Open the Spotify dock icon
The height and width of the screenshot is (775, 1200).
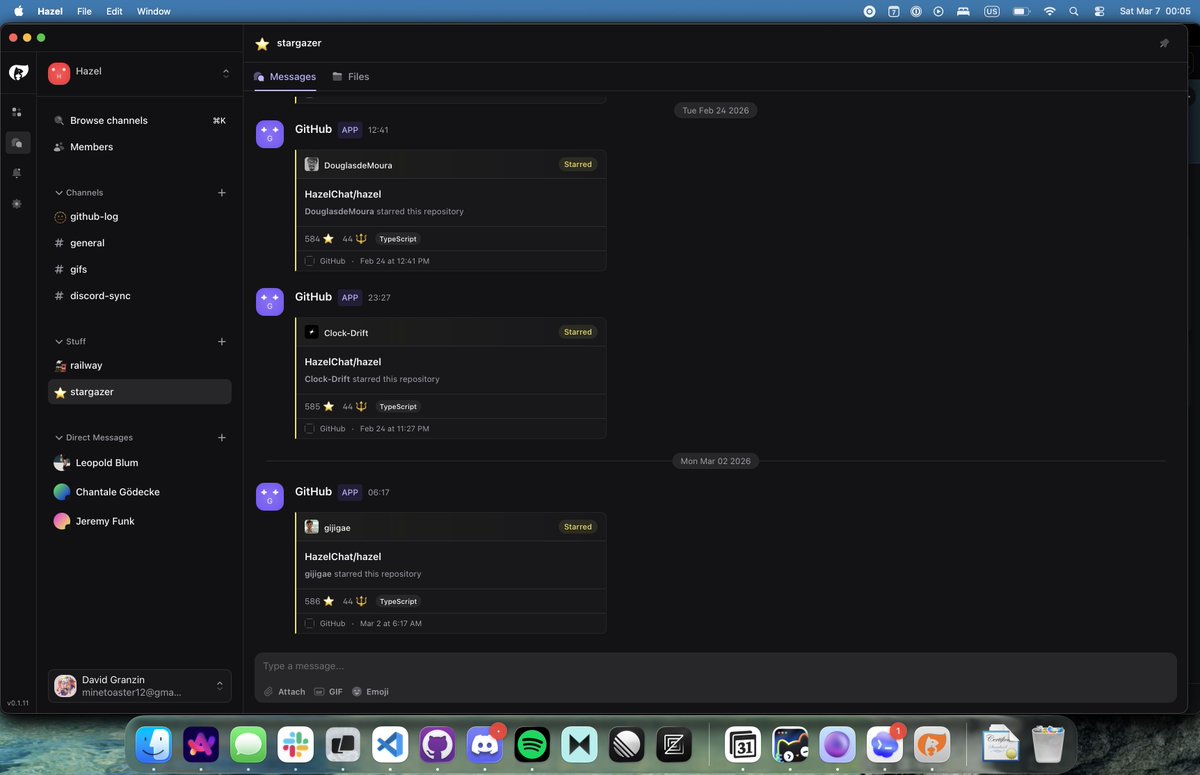pyautogui.click(x=533, y=745)
